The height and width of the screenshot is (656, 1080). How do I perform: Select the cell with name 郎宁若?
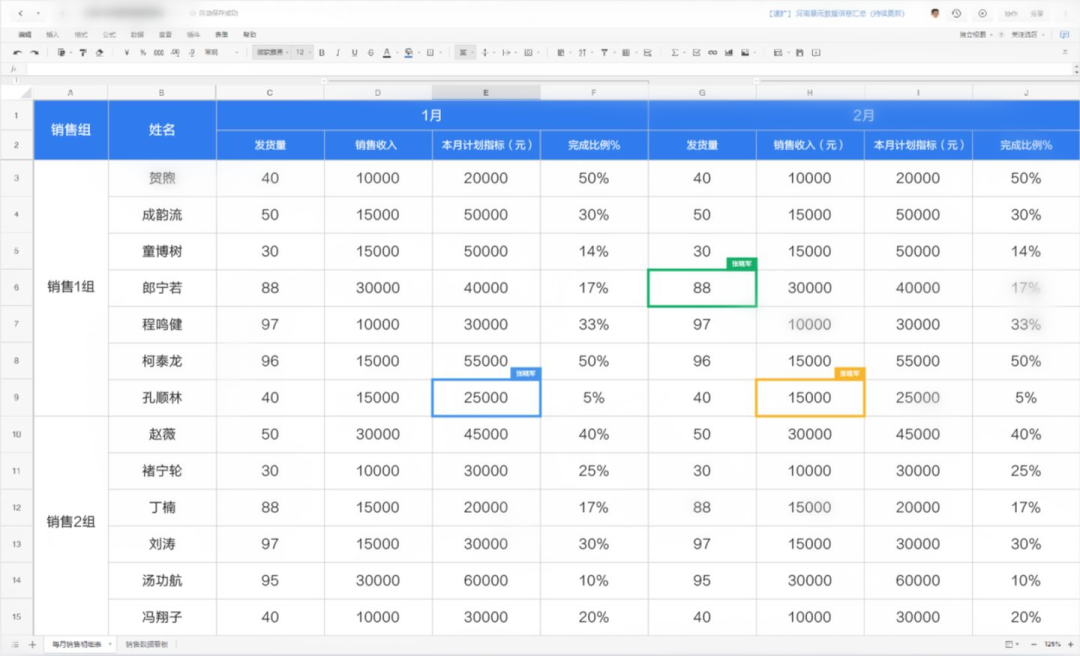point(162,288)
